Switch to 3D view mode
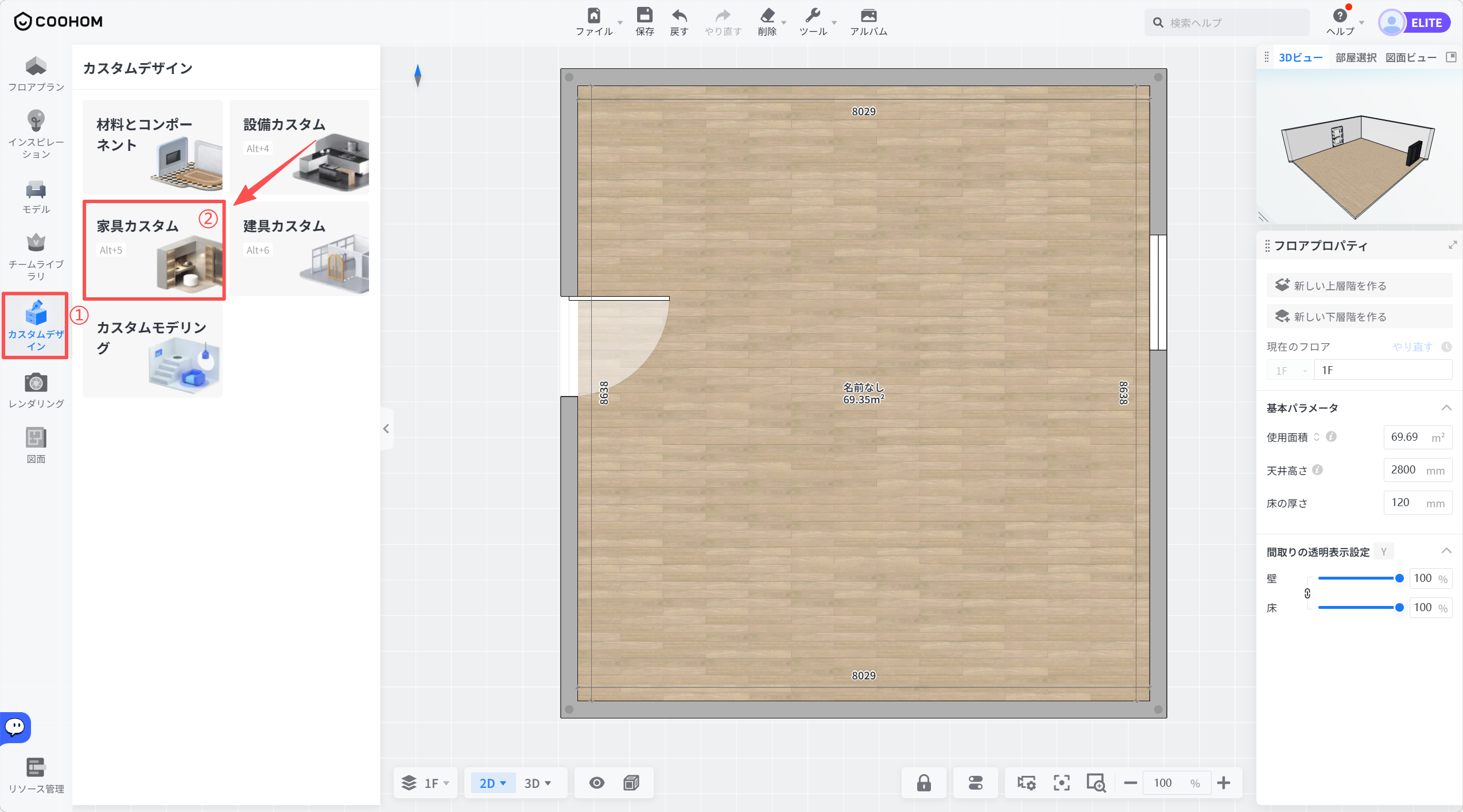Viewport: 1463px width, 812px height. pos(537,783)
